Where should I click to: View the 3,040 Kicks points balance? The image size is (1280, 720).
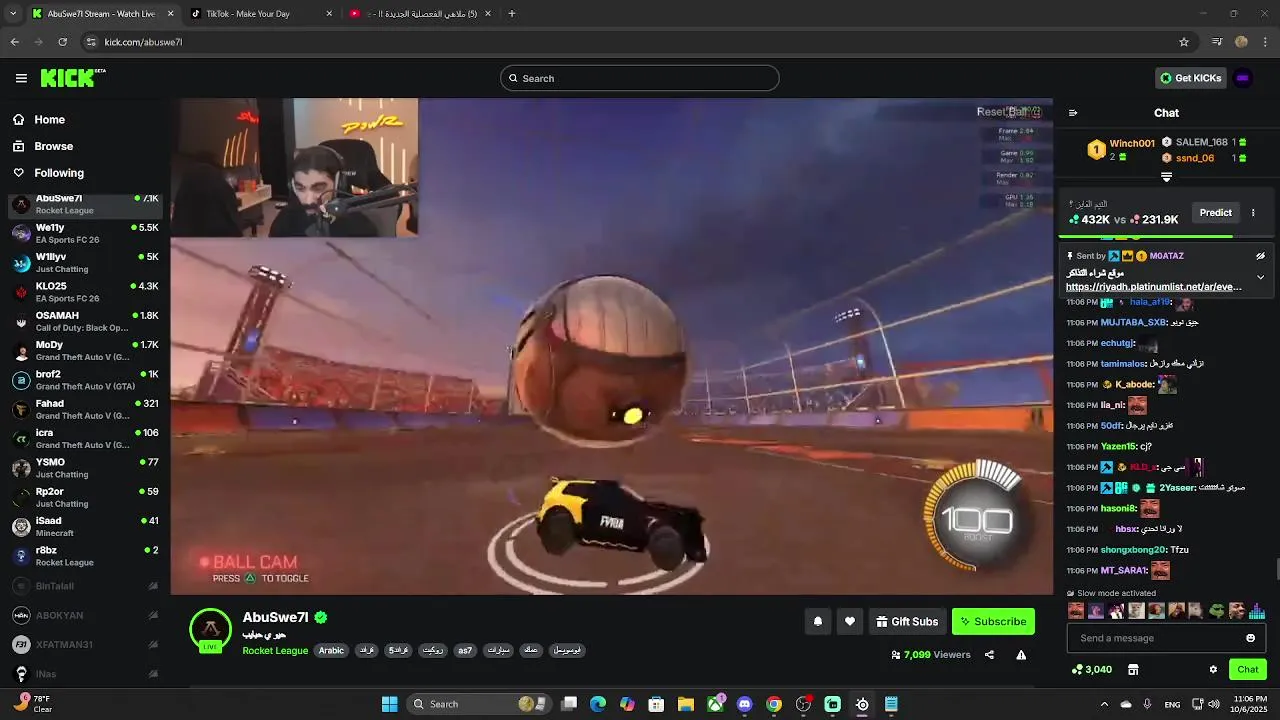1091,669
